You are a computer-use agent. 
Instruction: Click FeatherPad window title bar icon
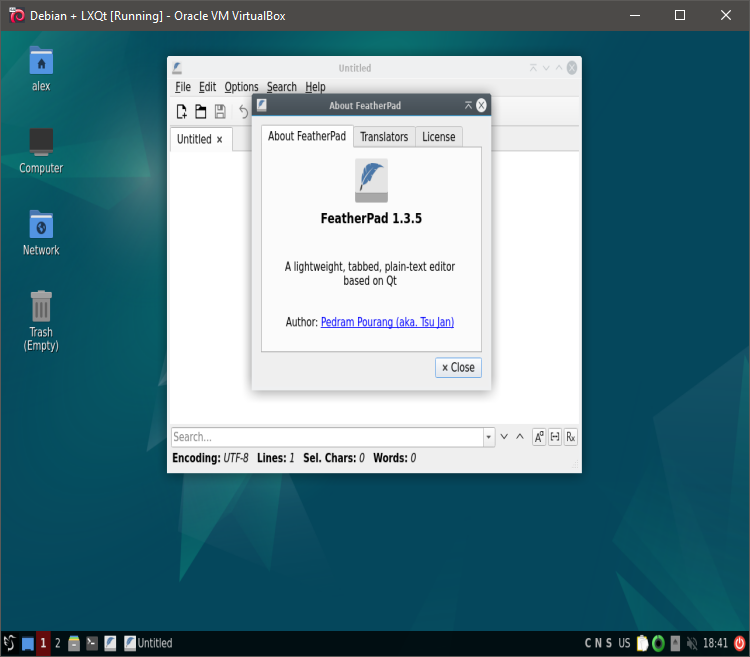point(177,68)
